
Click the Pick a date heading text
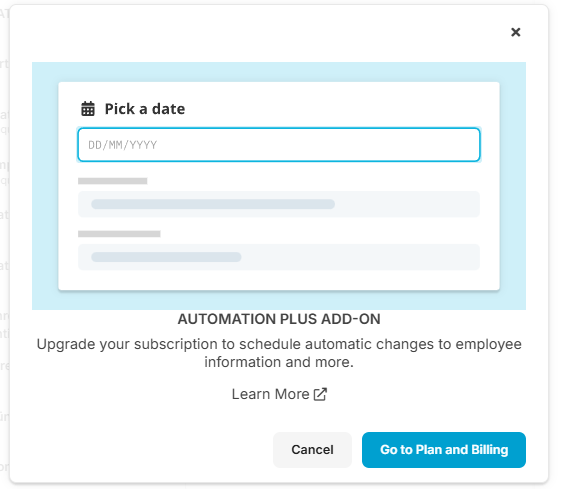[145, 109]
